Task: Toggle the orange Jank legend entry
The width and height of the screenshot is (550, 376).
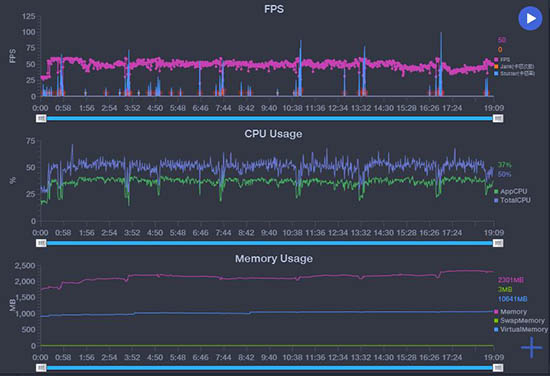Action: (x=514, y=66)
